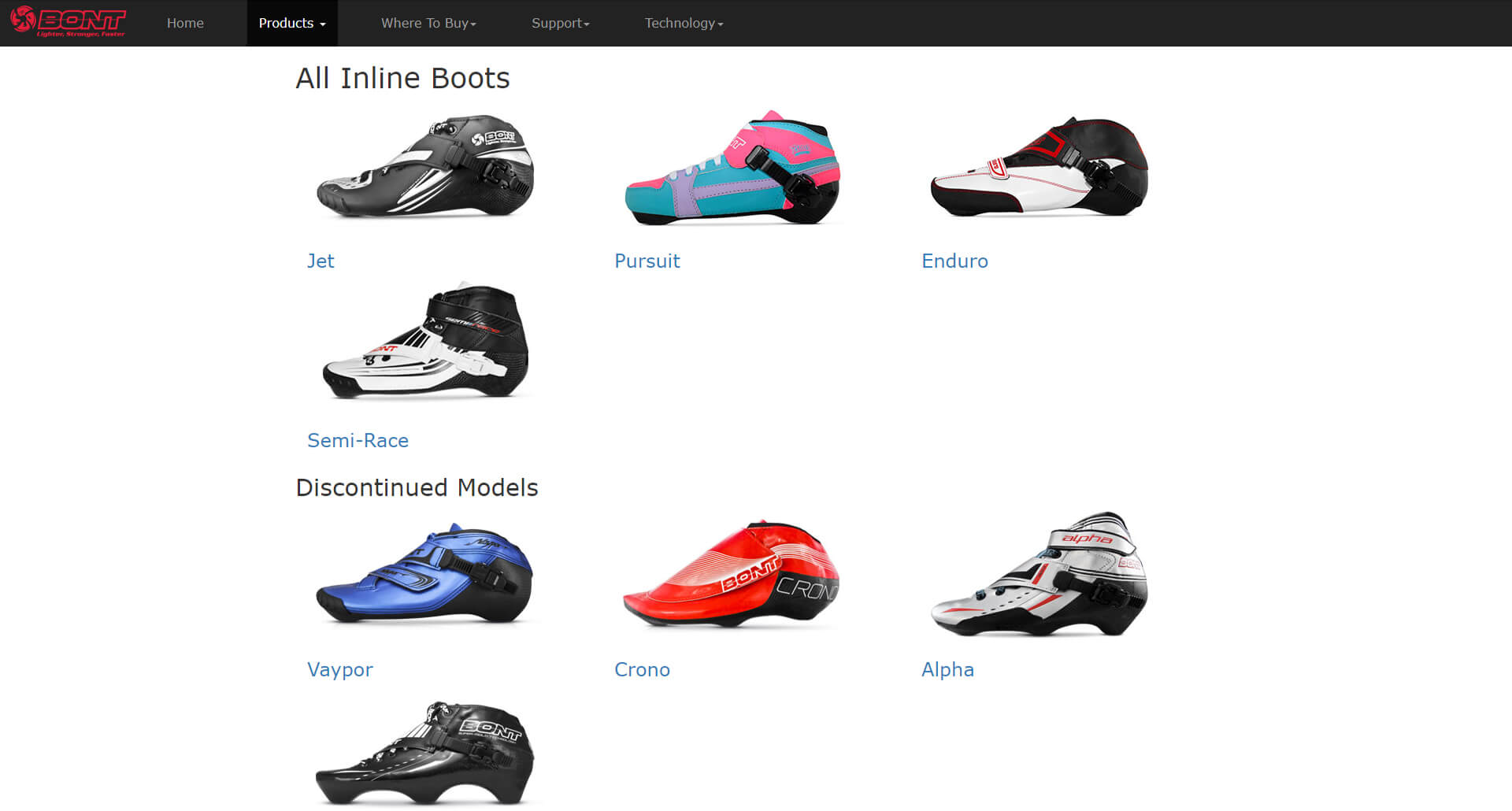Image resolution: width=1512 pixels, height=811 pixels.
Task: Open the Pursuit product link
Action: pos(647,261)
